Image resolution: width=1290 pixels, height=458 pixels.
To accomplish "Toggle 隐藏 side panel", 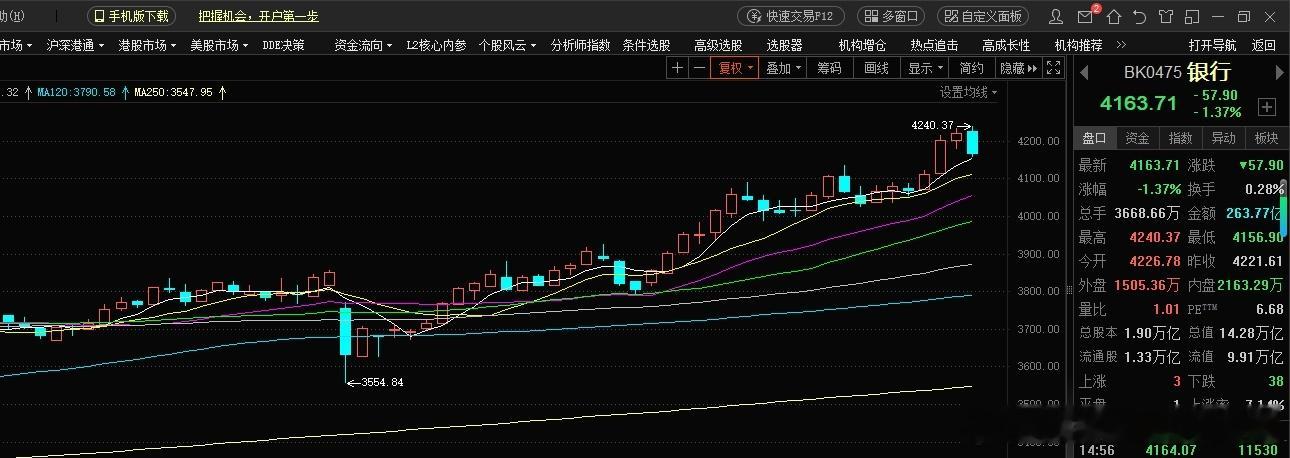I will (x=1017, y=68).
